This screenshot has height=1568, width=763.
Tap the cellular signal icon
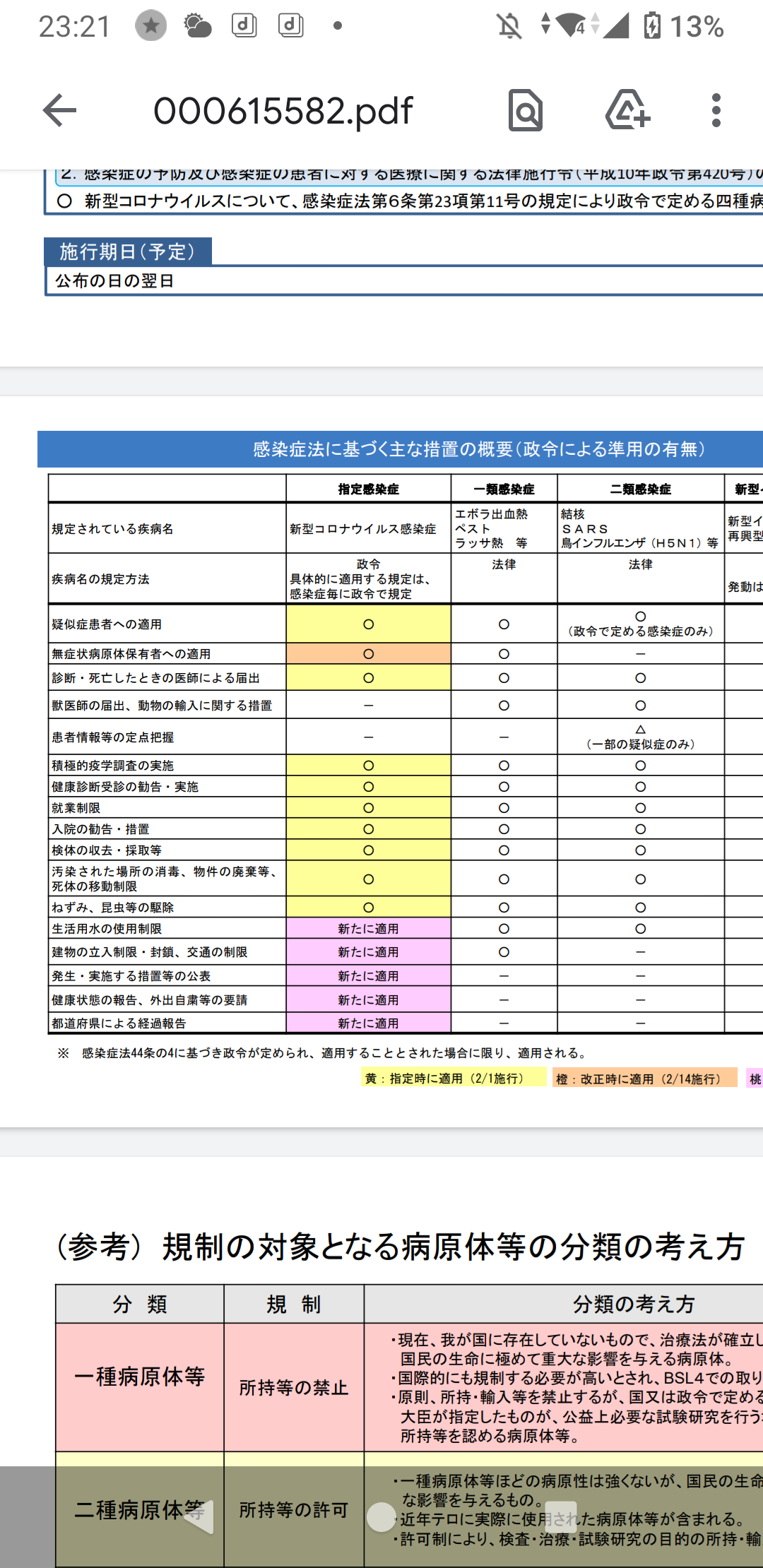pos(616,25)
